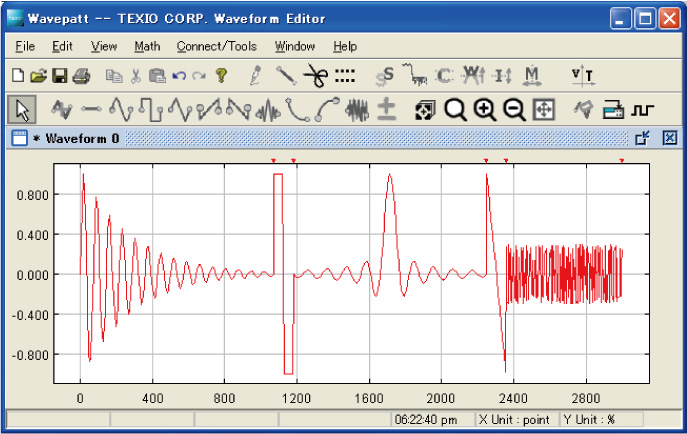Select the freehand pencil draw tool

[255, 75]
